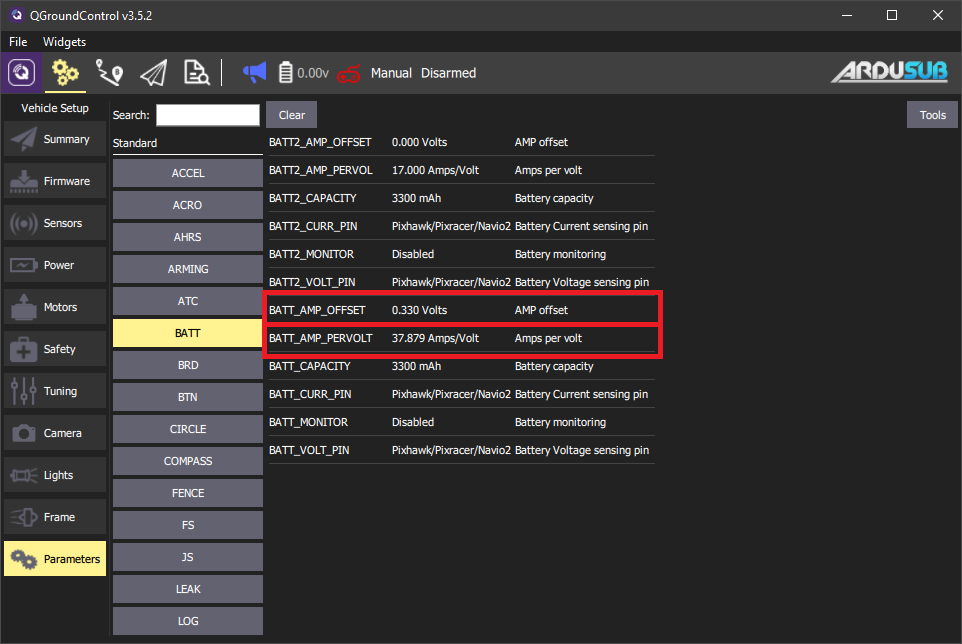Click the red joystick indicator icon
962x644 pixels.
coord(349,74)
